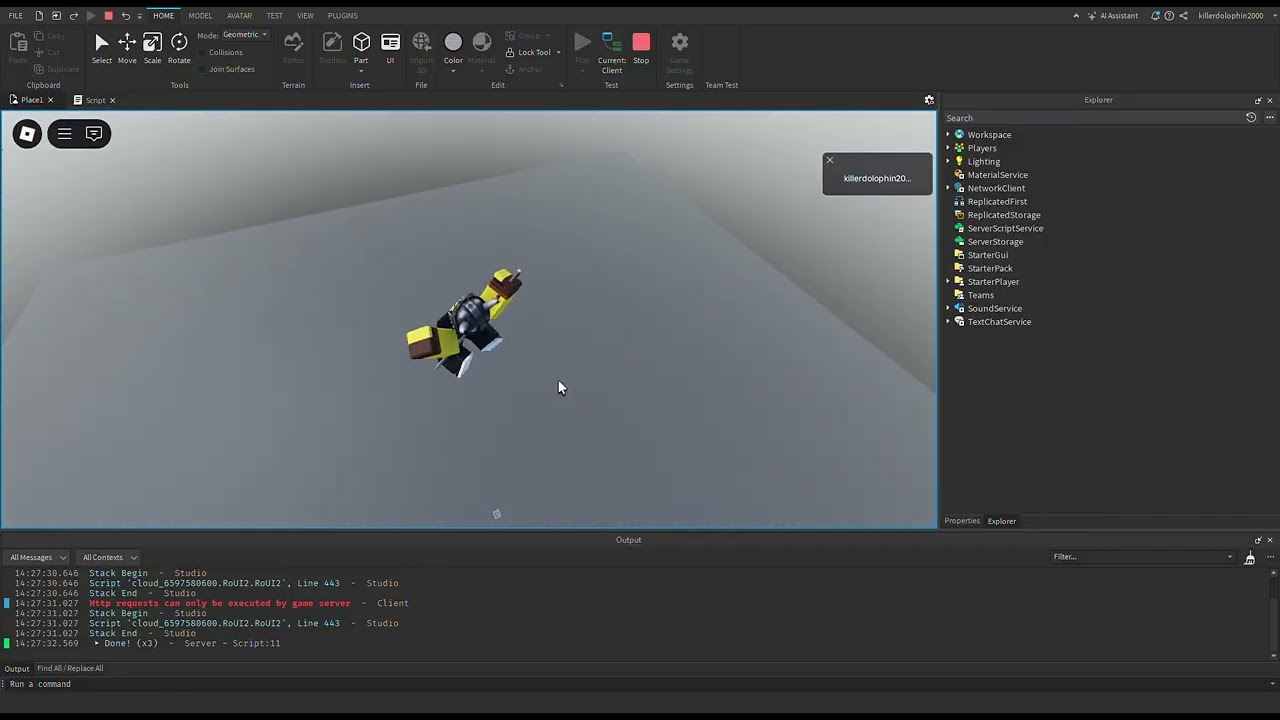The height and width of the screenshot is (720, 1280).
Task: Open the FILE menu
Action: pyautogui.click(x=16, y=16)
